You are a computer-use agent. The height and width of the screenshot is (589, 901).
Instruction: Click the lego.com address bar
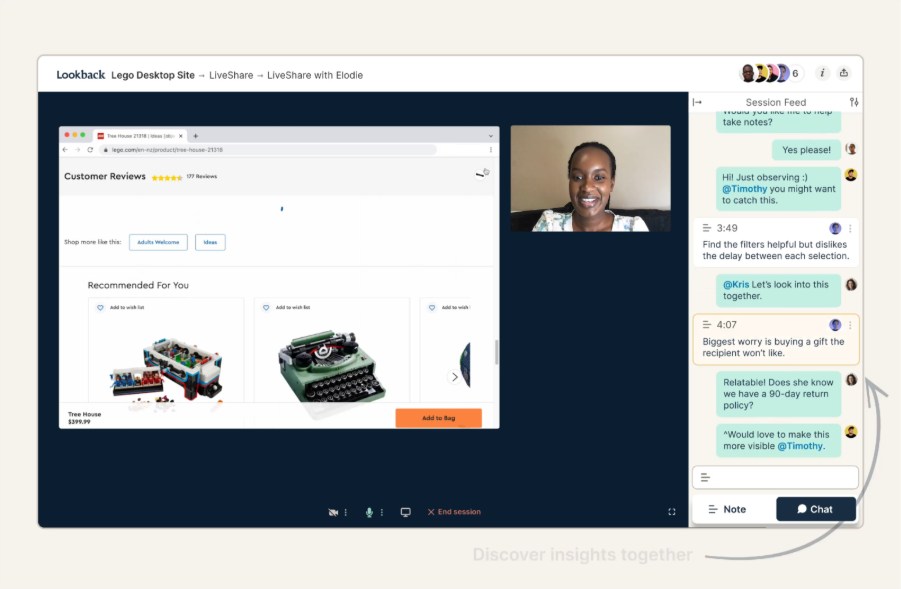(x=268, y=150)
